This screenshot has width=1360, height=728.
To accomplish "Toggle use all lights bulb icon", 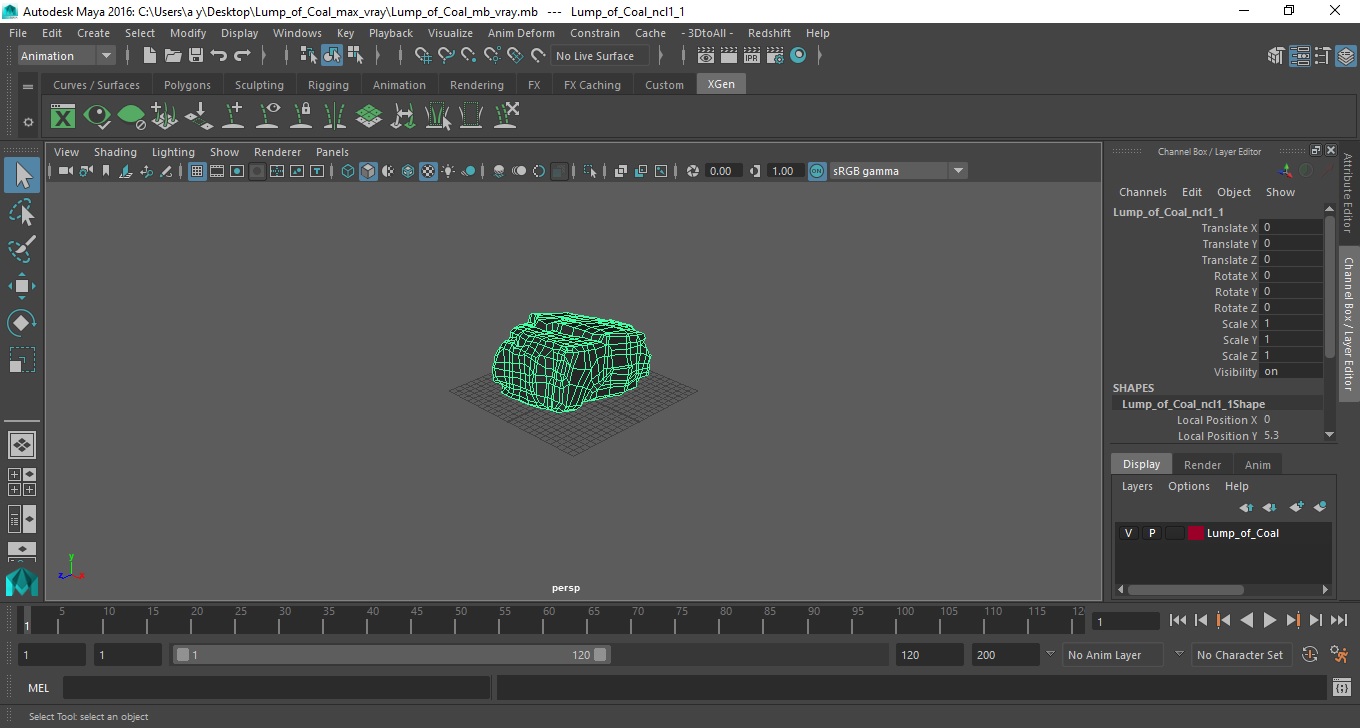I will [448, 171].
